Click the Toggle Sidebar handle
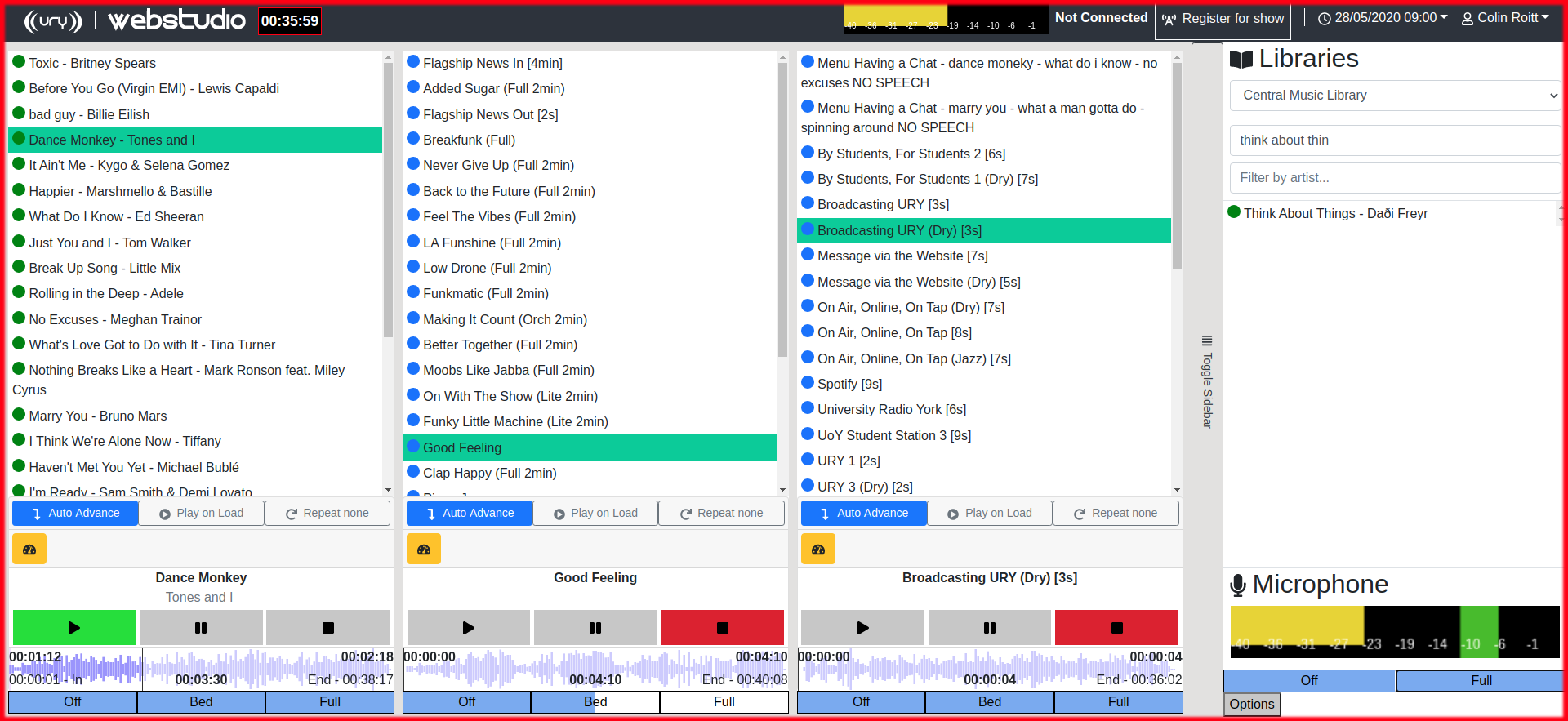 click(x=1207, y=381)
